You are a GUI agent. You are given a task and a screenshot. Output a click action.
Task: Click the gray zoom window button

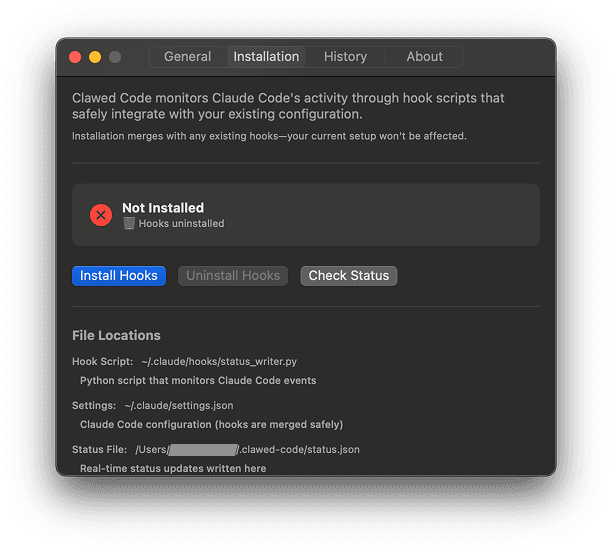coord(115,57)
